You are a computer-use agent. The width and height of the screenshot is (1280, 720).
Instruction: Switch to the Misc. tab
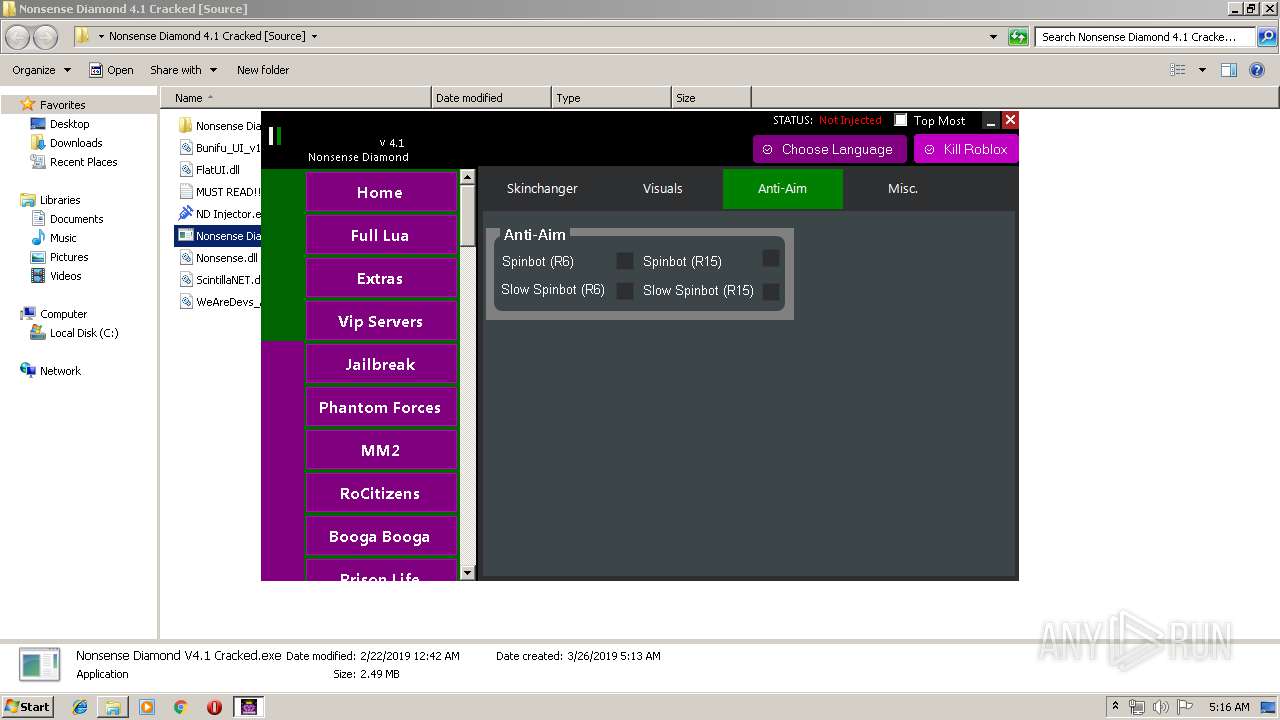903,188
